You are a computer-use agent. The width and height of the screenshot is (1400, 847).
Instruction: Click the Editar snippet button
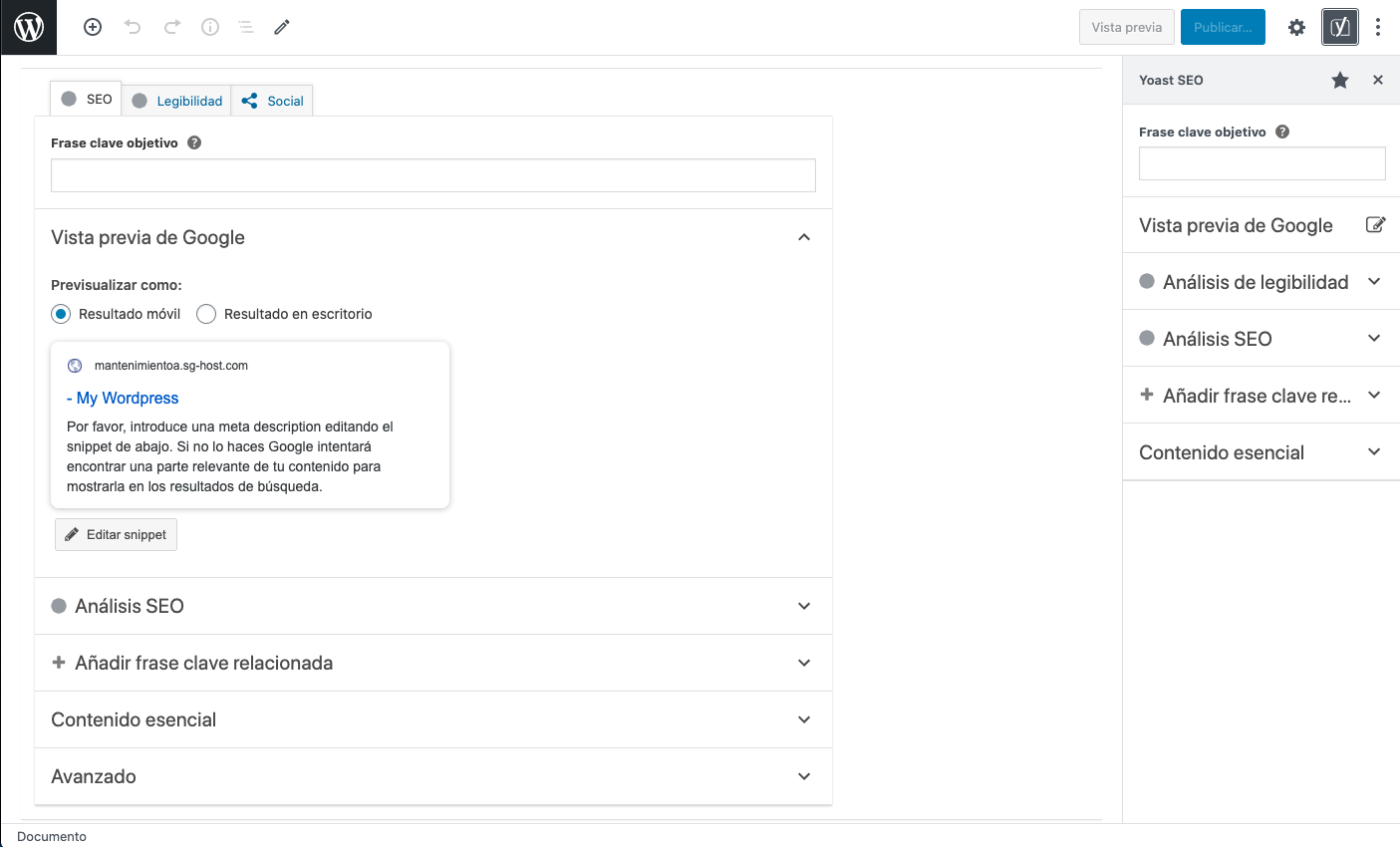[x=116, y=534]
